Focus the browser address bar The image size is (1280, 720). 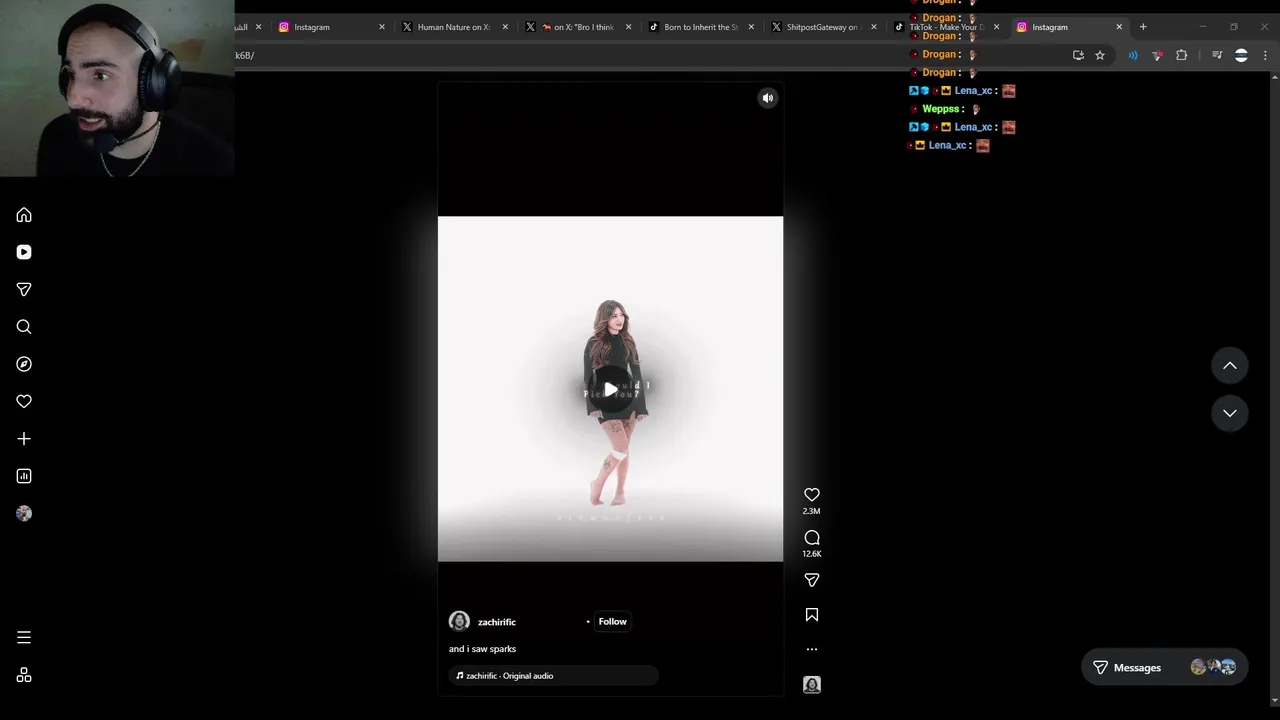tap(650, 55)
